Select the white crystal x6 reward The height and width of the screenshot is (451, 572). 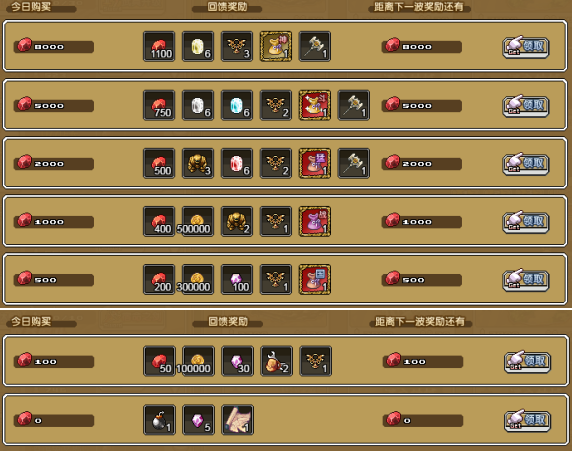pos(198,105)
